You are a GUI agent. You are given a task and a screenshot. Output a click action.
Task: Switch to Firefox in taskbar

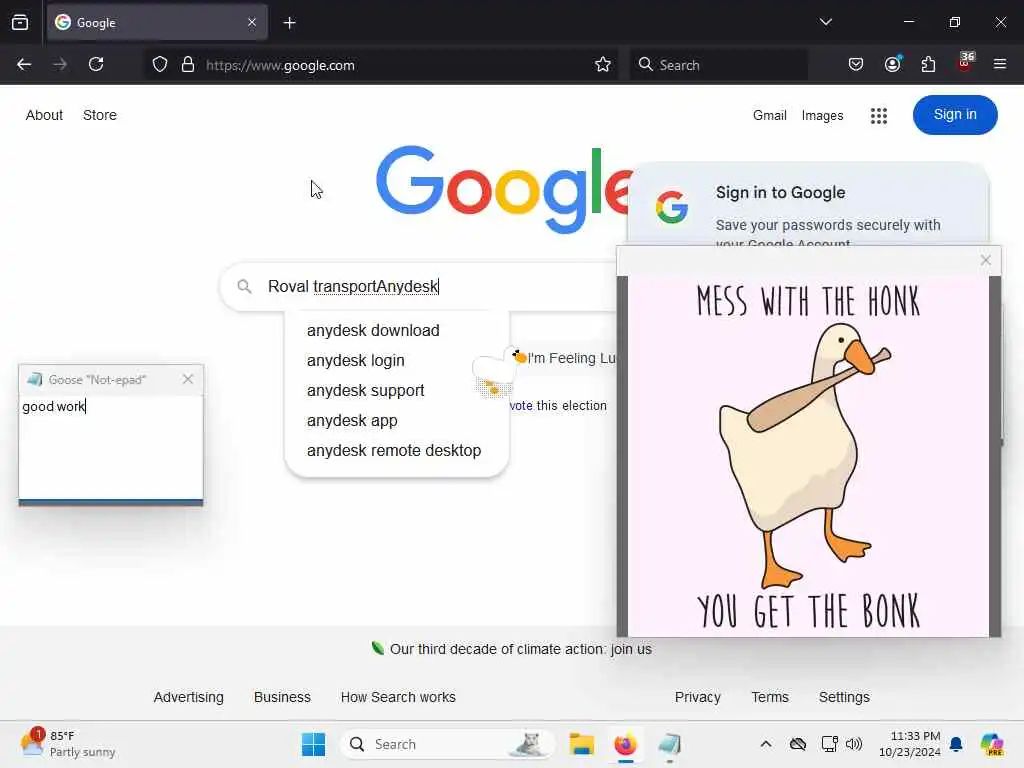pos(625,744)
